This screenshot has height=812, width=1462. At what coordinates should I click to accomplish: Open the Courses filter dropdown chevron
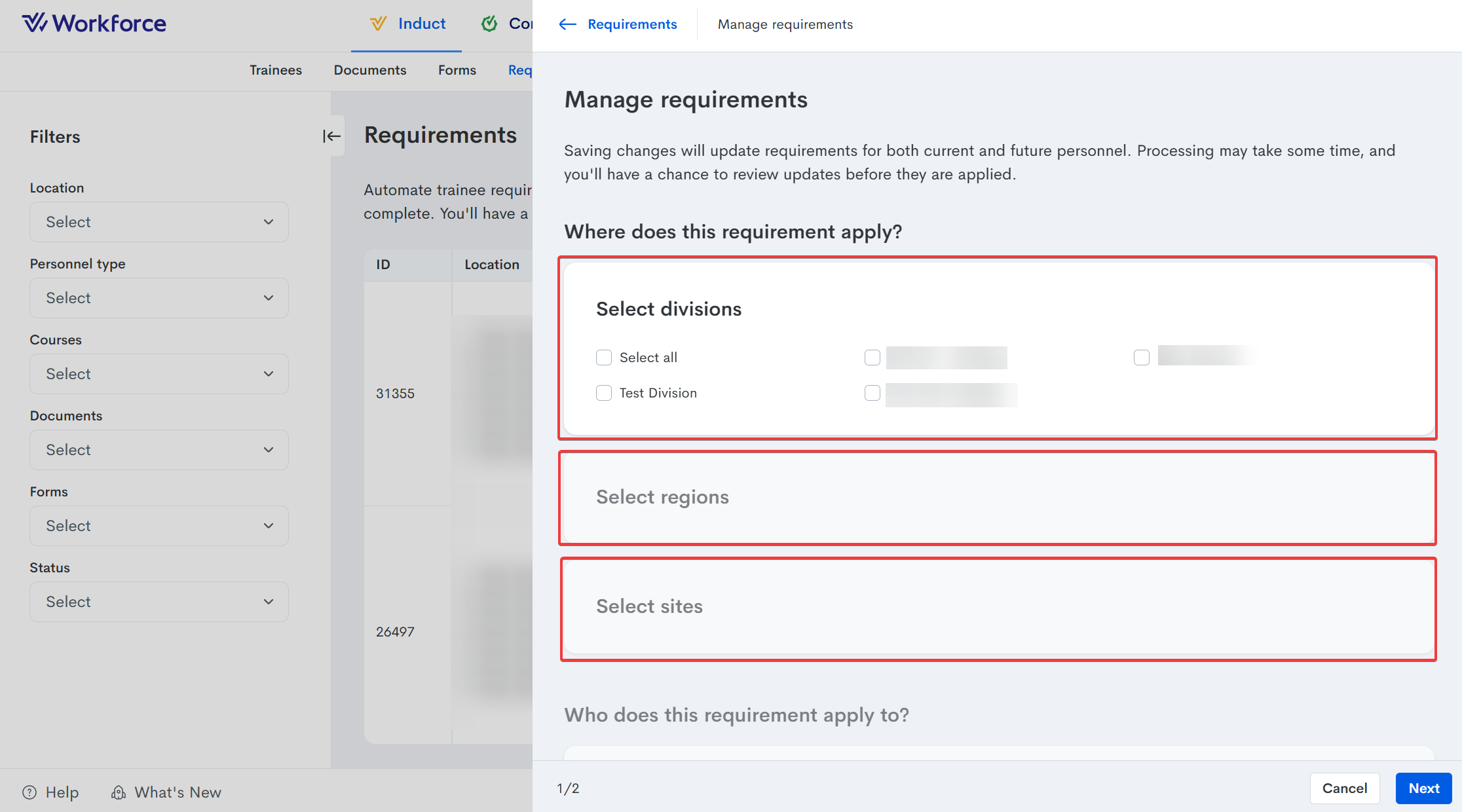coord(269,374)
